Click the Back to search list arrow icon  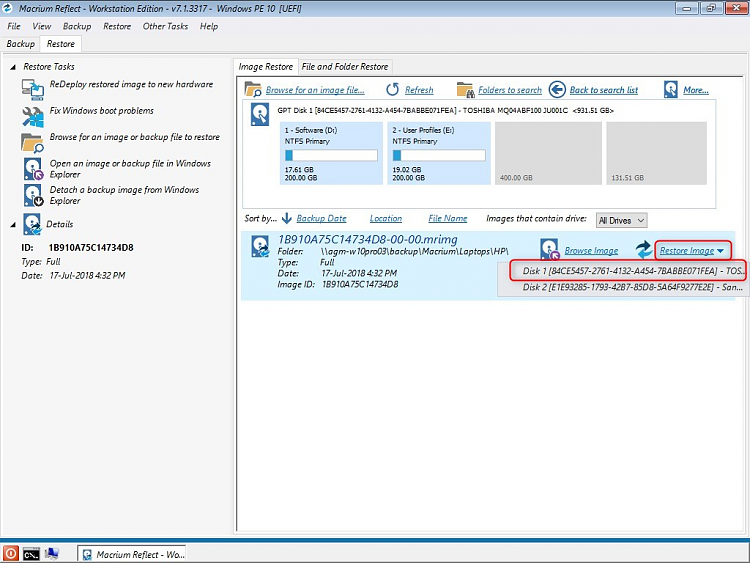[x=557, y=89]
